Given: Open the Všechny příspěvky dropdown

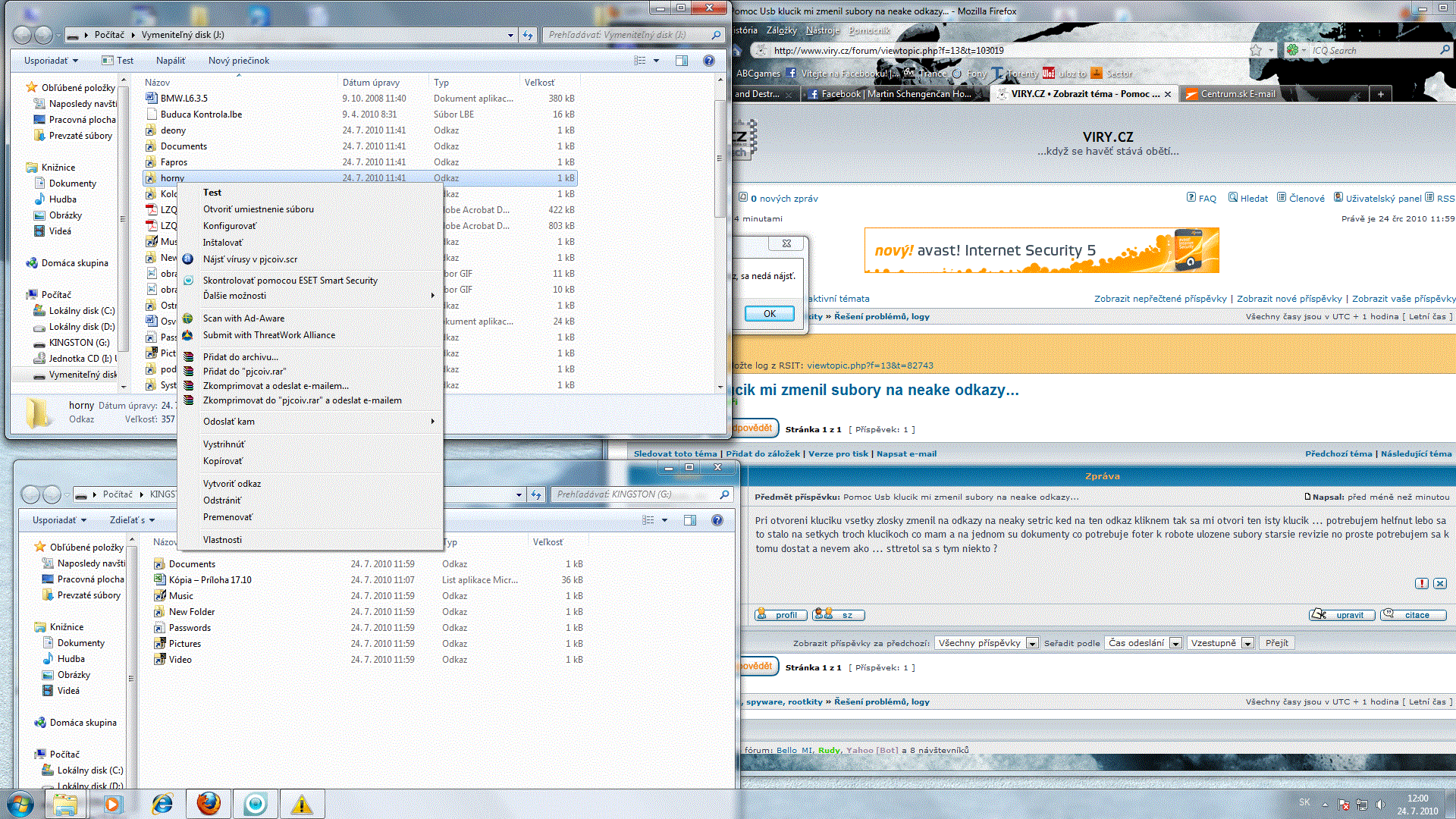Looking at the screenshot, I should 986,643.
